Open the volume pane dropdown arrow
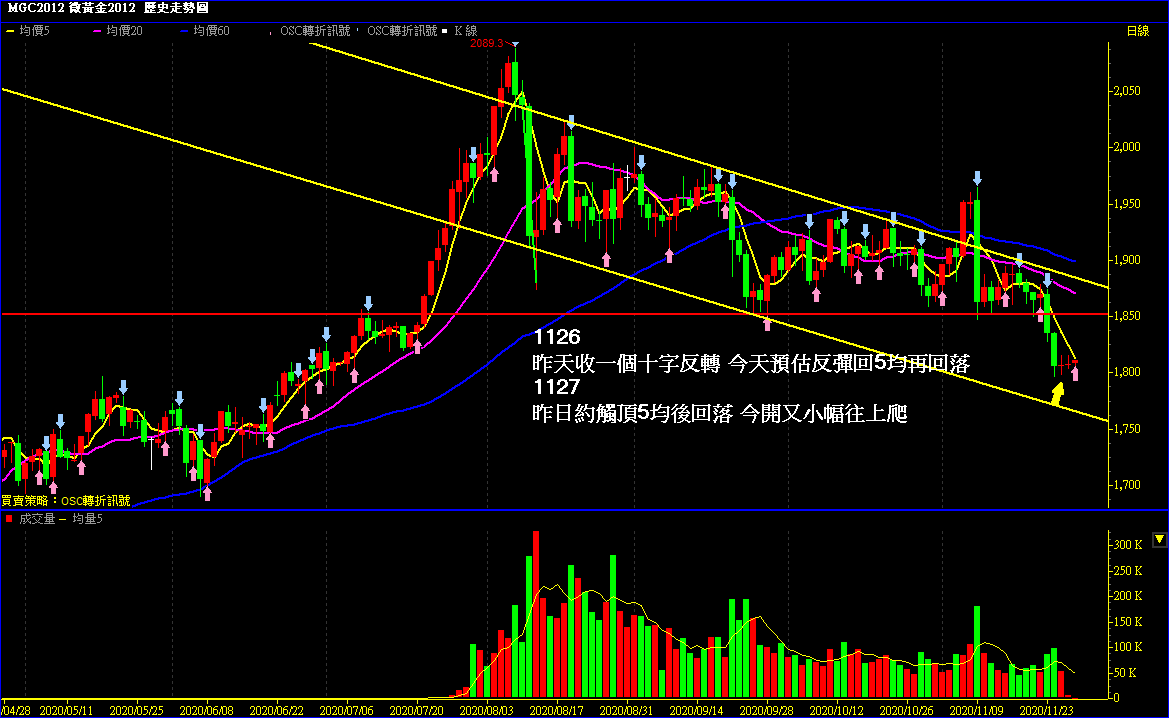Screen dimensions: 1169x718 click(1159, 539)
